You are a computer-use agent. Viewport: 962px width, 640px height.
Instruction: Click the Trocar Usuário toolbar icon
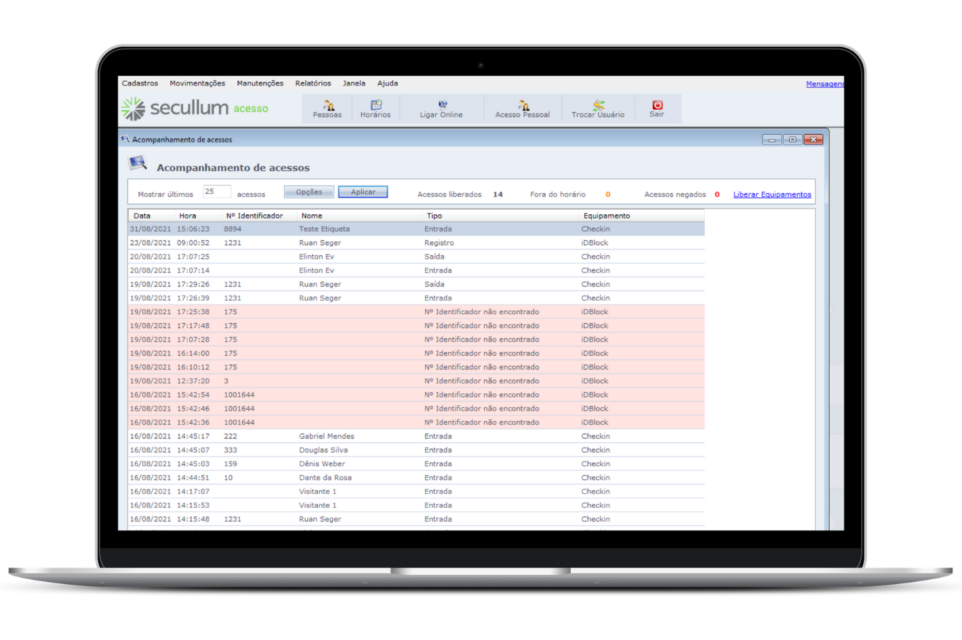[598, 109]
